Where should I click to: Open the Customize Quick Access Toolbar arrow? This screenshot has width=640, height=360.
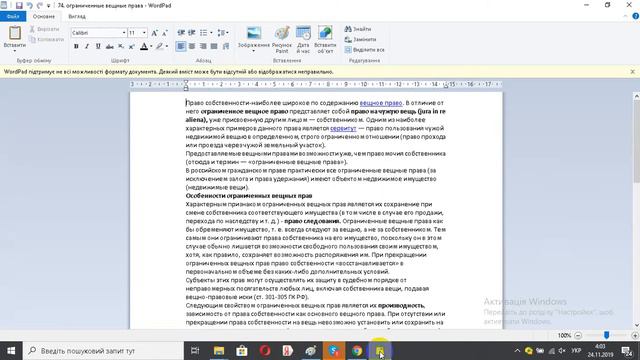[x=49, y=6]
